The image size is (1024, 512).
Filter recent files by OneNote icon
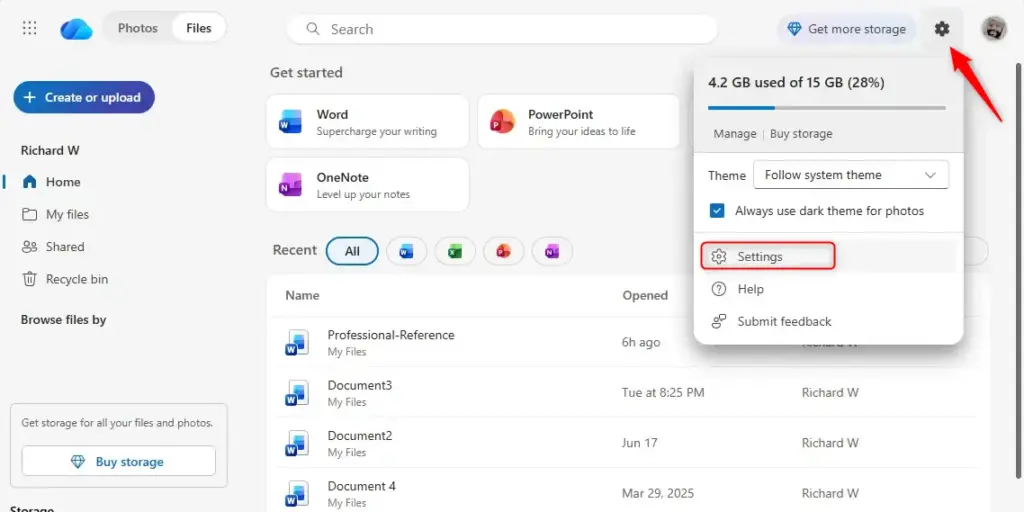point(552,251)
